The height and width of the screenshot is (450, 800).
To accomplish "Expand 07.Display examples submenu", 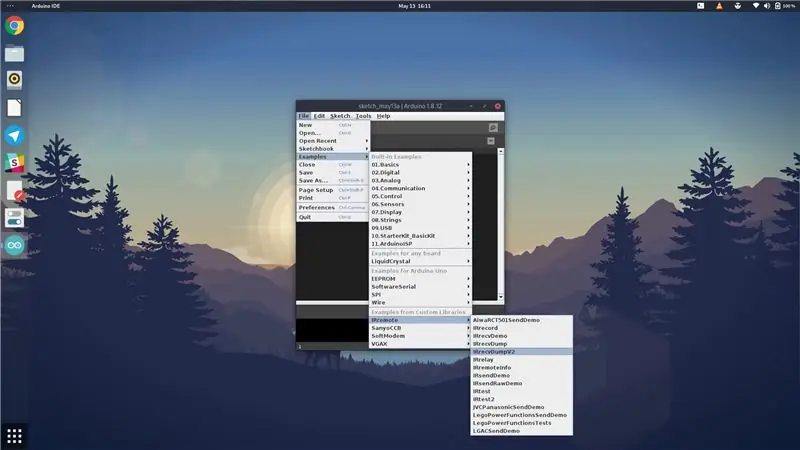I will (420, 212).
